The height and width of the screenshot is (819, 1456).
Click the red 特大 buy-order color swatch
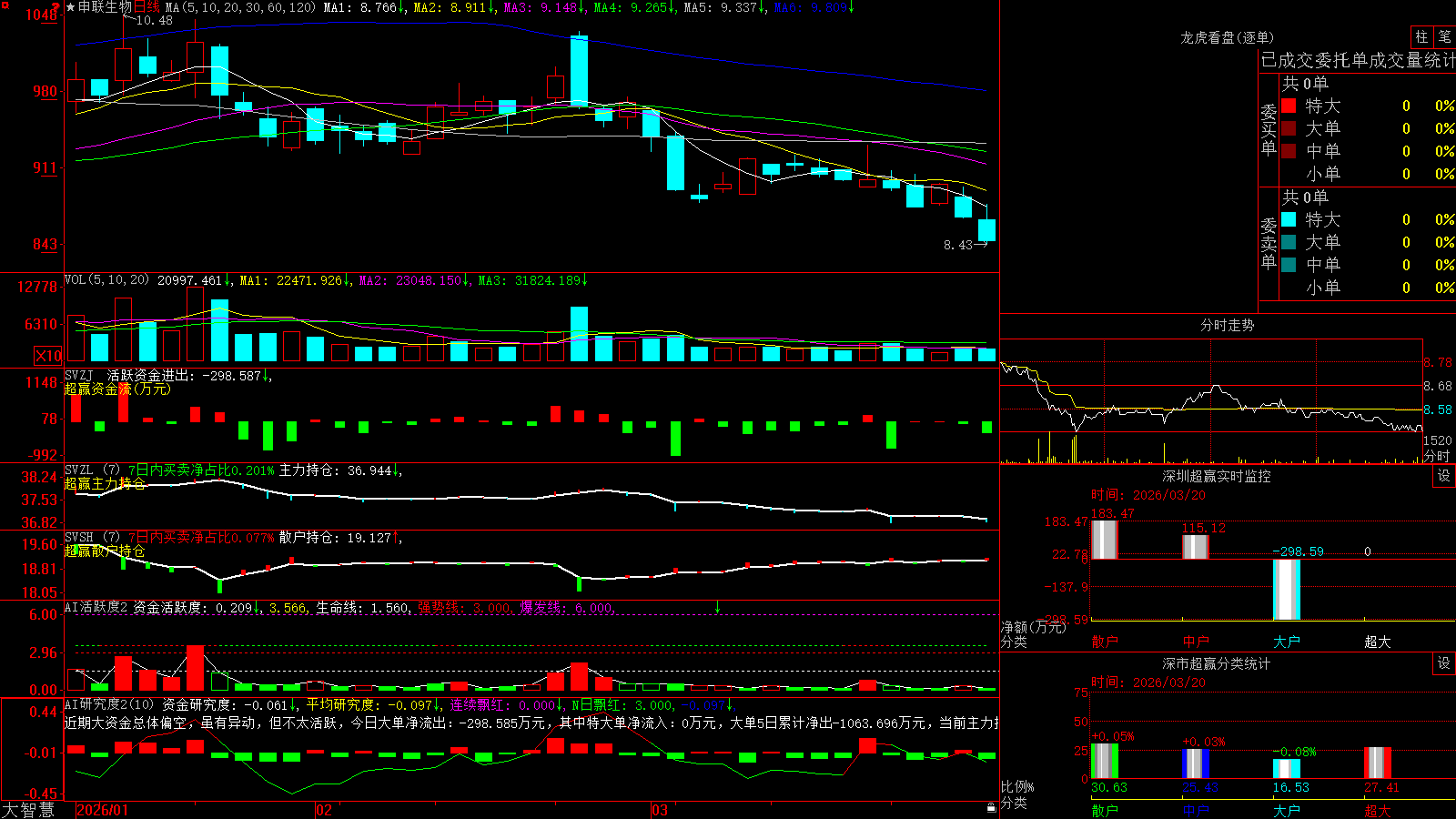(x=1289, y=106)
